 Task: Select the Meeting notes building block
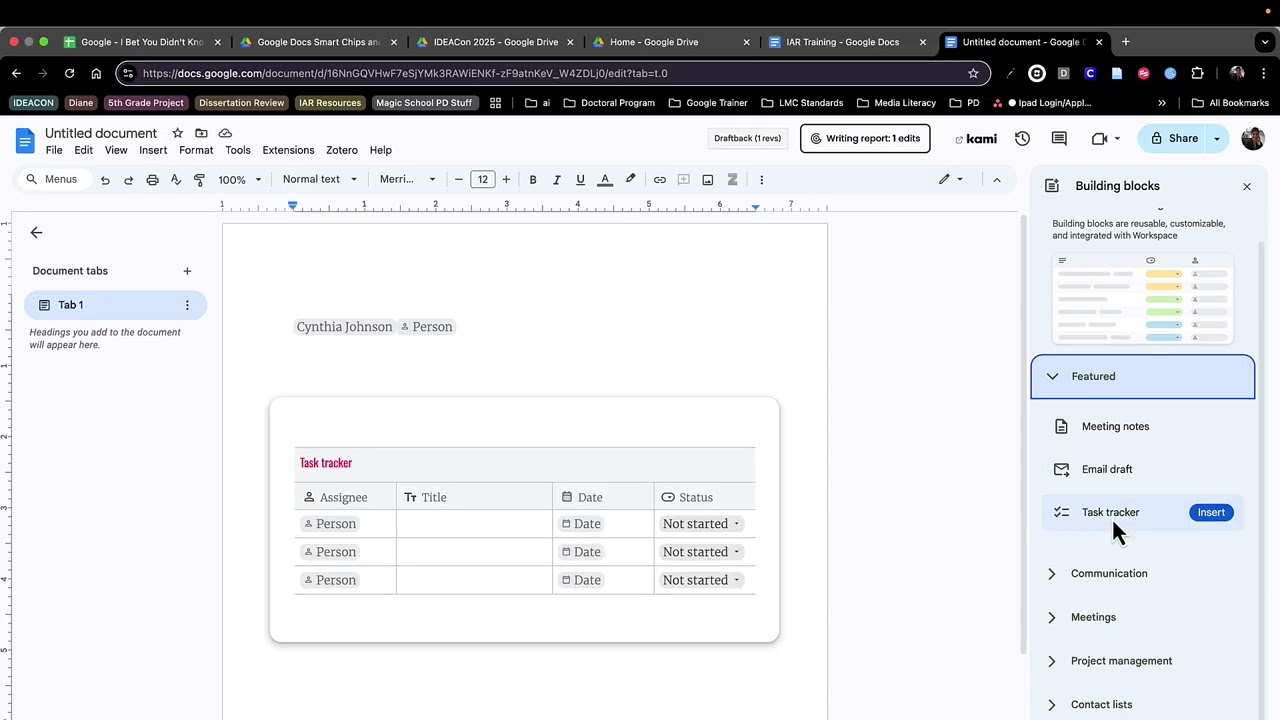click(x=1143, y=427)
